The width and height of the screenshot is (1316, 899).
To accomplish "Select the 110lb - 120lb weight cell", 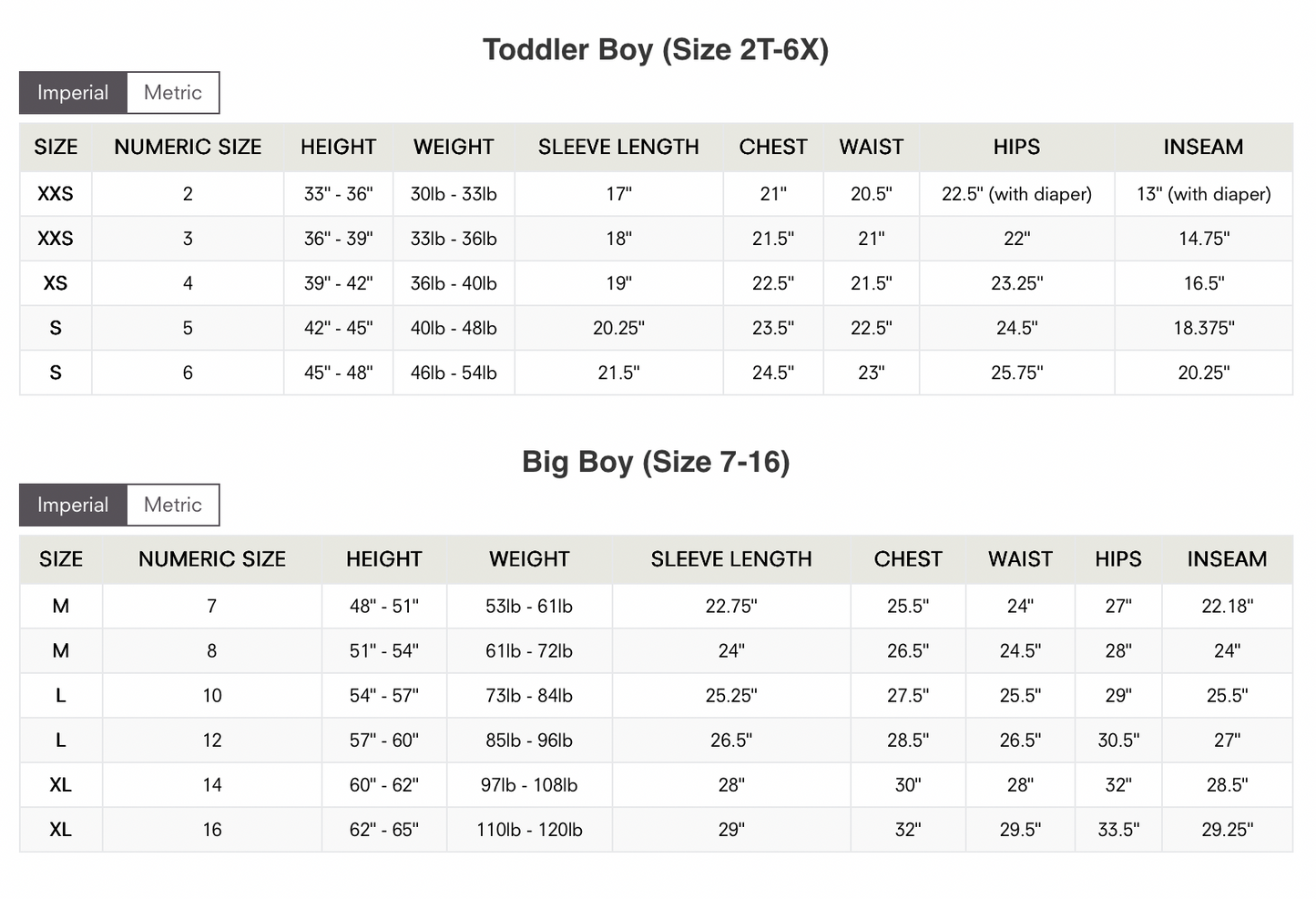I will pos(529,830).
